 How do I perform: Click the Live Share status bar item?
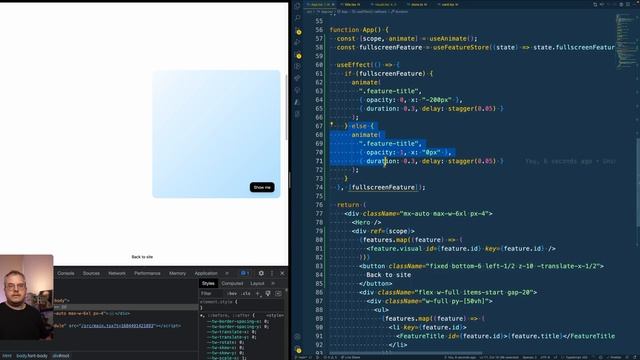(x=350, y=358)
